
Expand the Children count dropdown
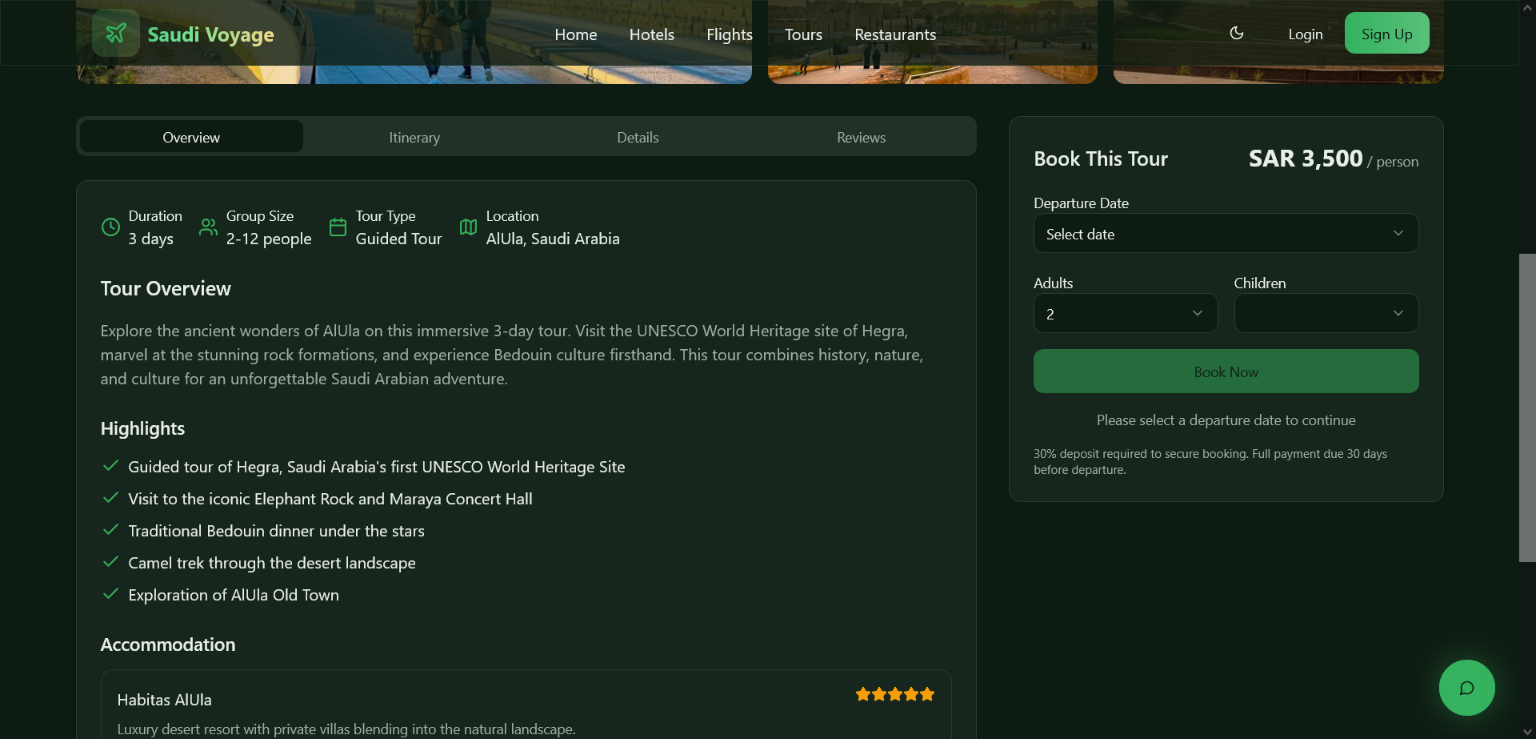point(1325,313)
